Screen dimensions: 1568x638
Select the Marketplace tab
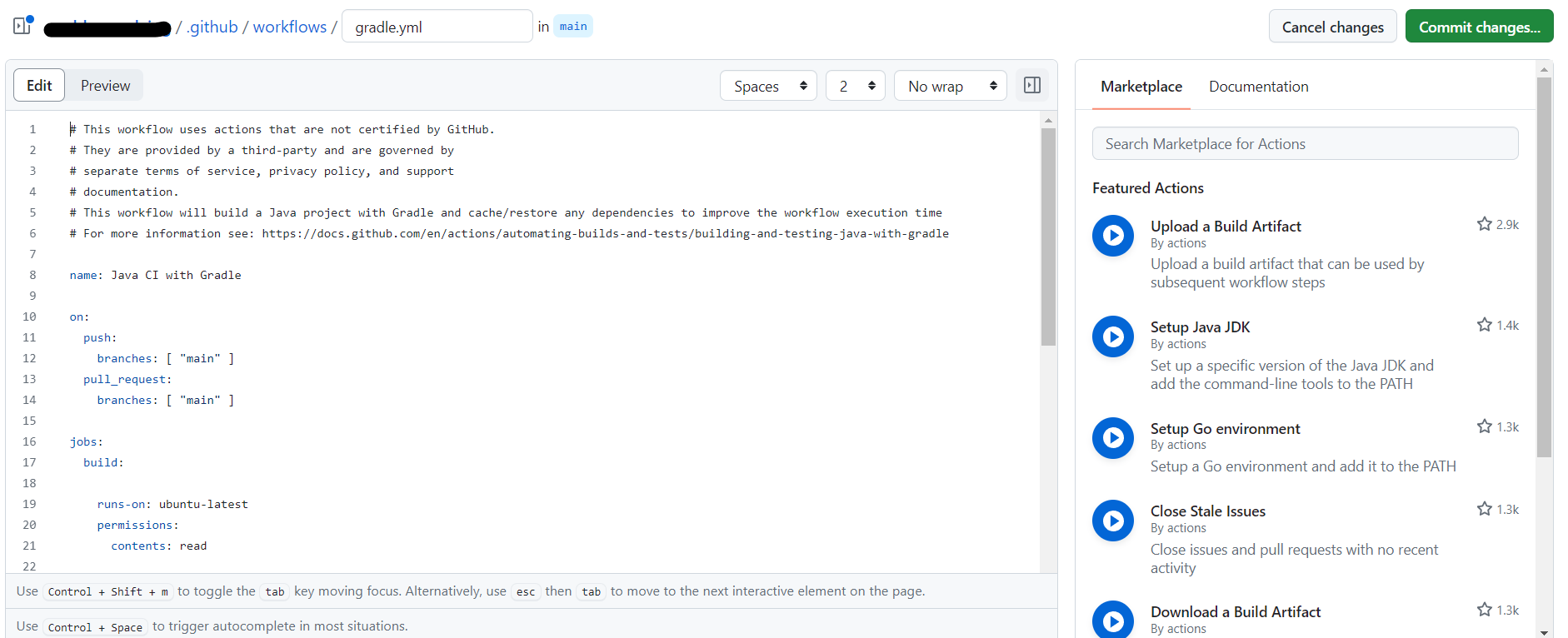[1141, 87]
